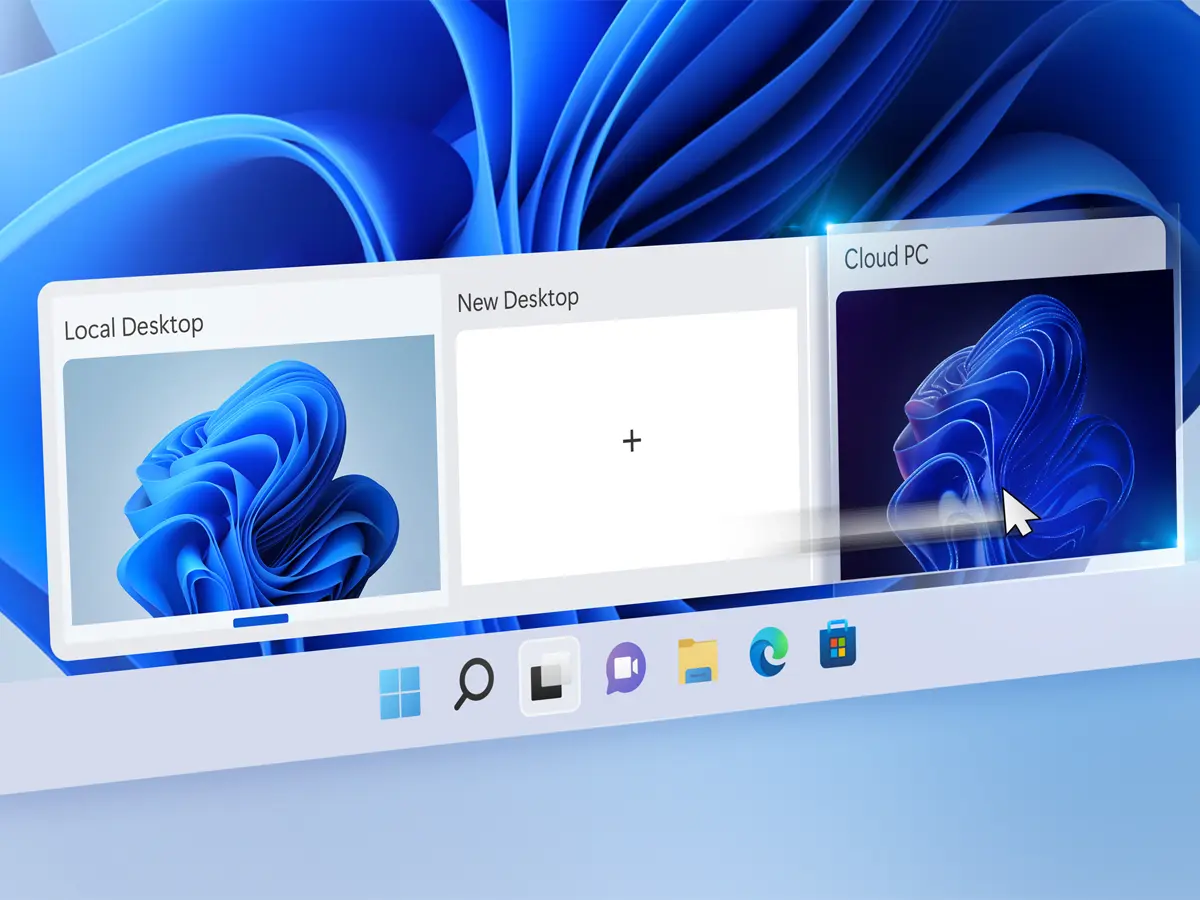Open File Explorer from the taskbar
The image size is (1200, 900).
click(x=698, y=661)
